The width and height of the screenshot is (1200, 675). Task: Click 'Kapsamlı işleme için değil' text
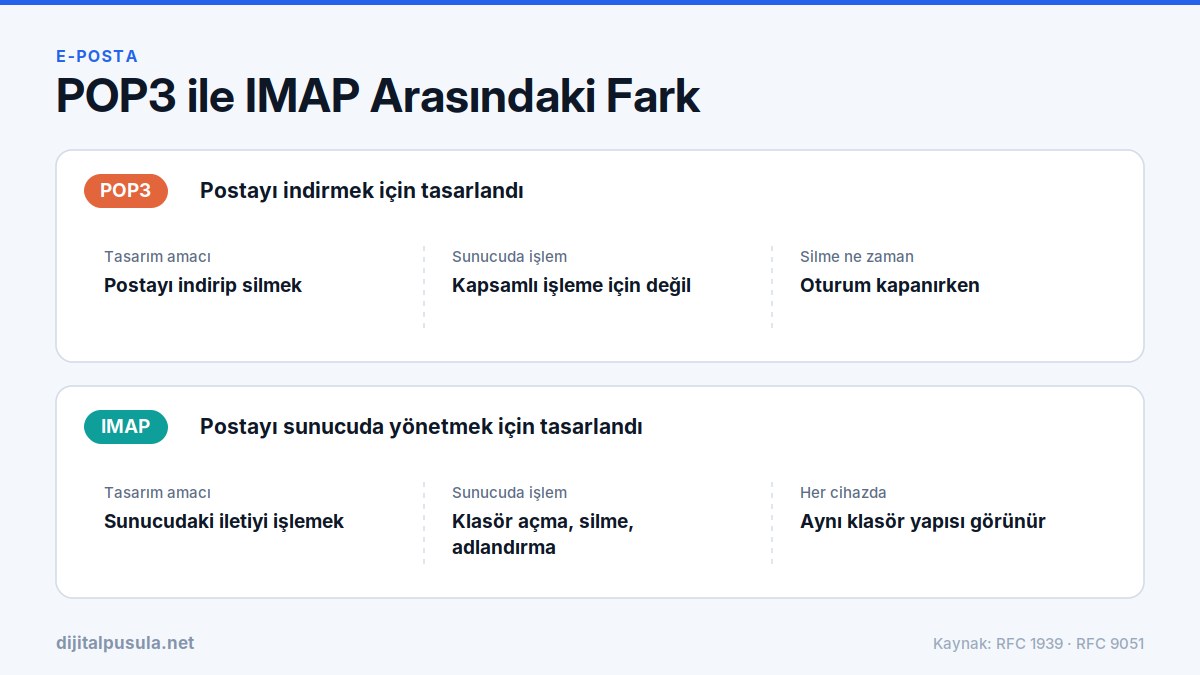pyautogui.click(x=571, y=285)
